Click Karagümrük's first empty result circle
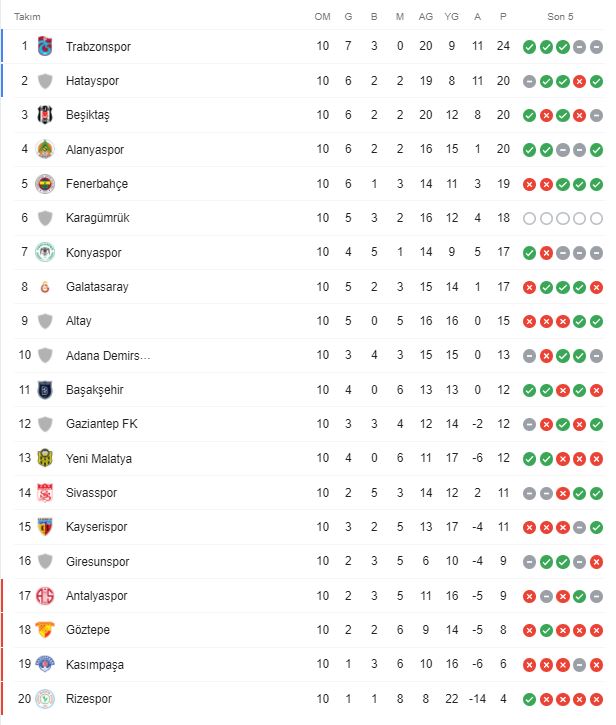The height and width of the screenshot is (725, 616). (x=529, y=218)
